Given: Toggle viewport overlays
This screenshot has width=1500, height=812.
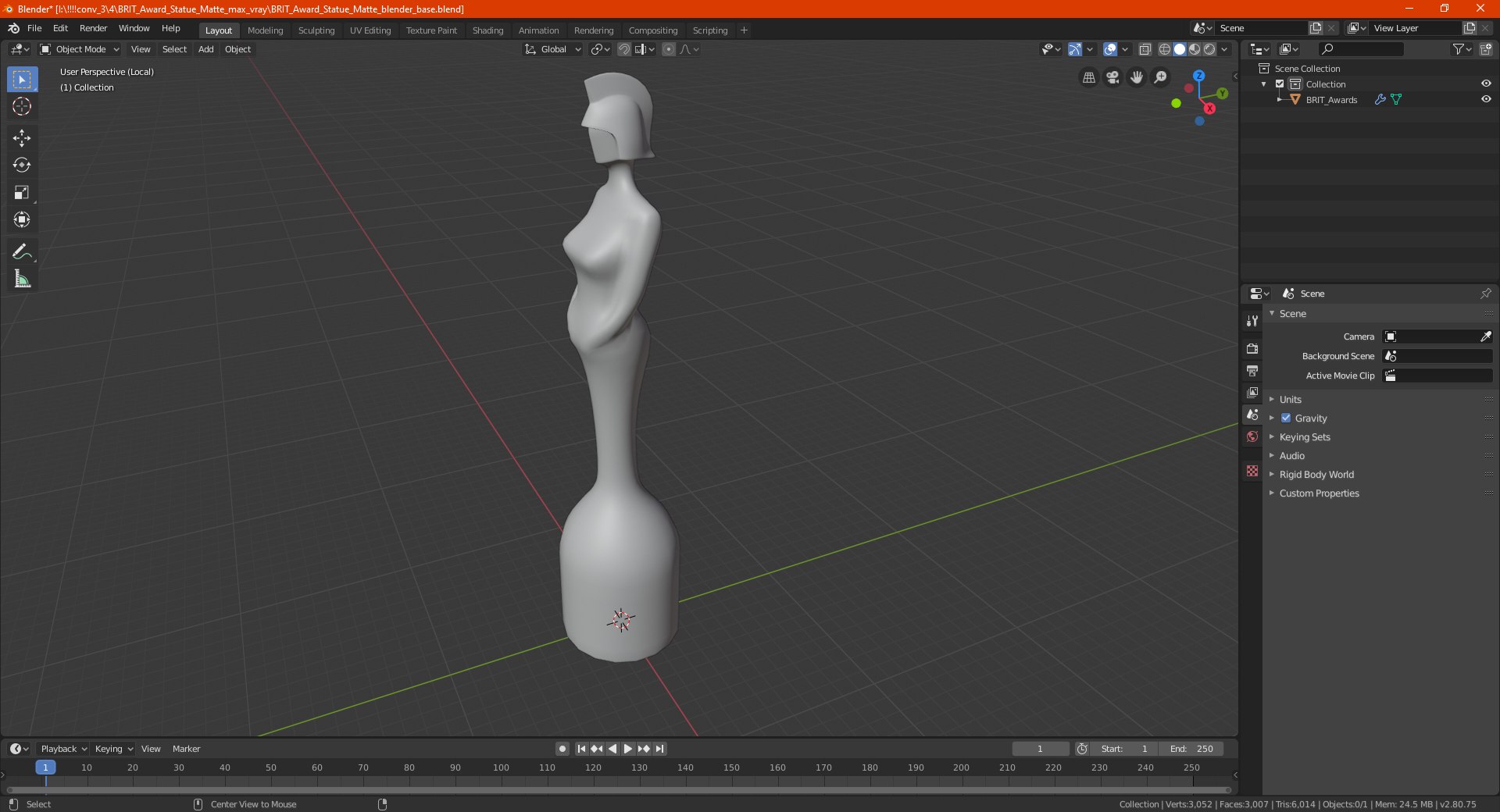Looking at the screenshot, I should (1110, 49).
